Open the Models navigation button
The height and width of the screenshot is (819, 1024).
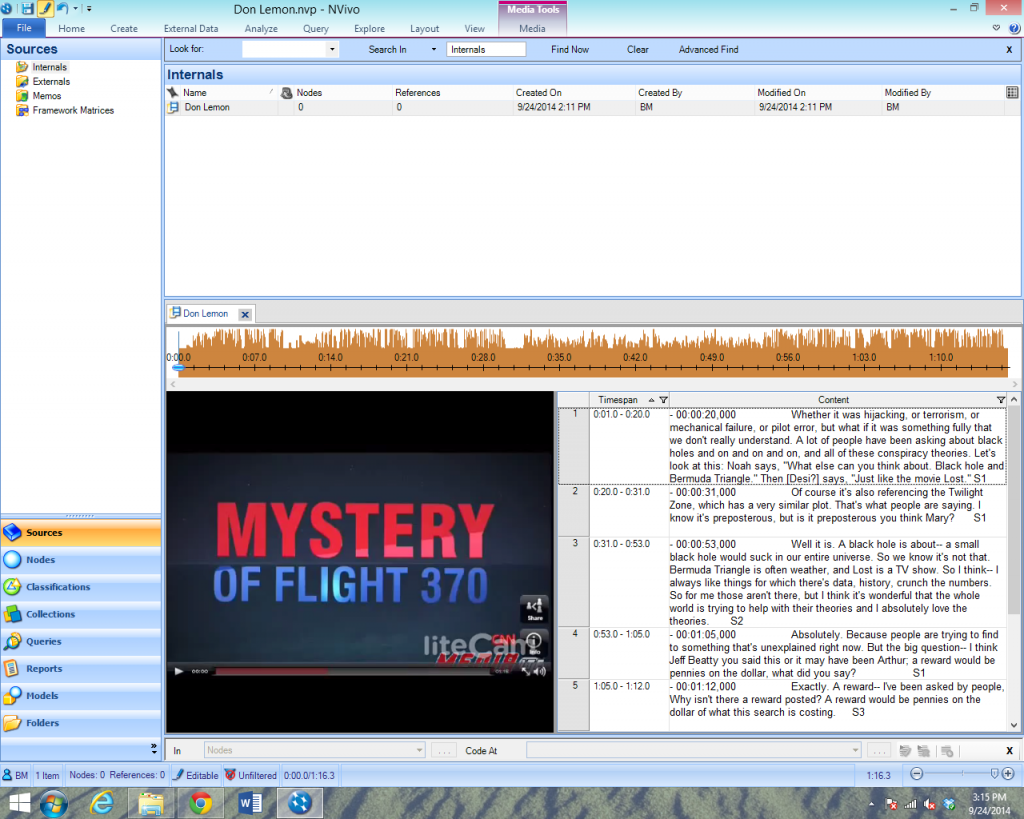pyautogui.click(x=81, y=696)
